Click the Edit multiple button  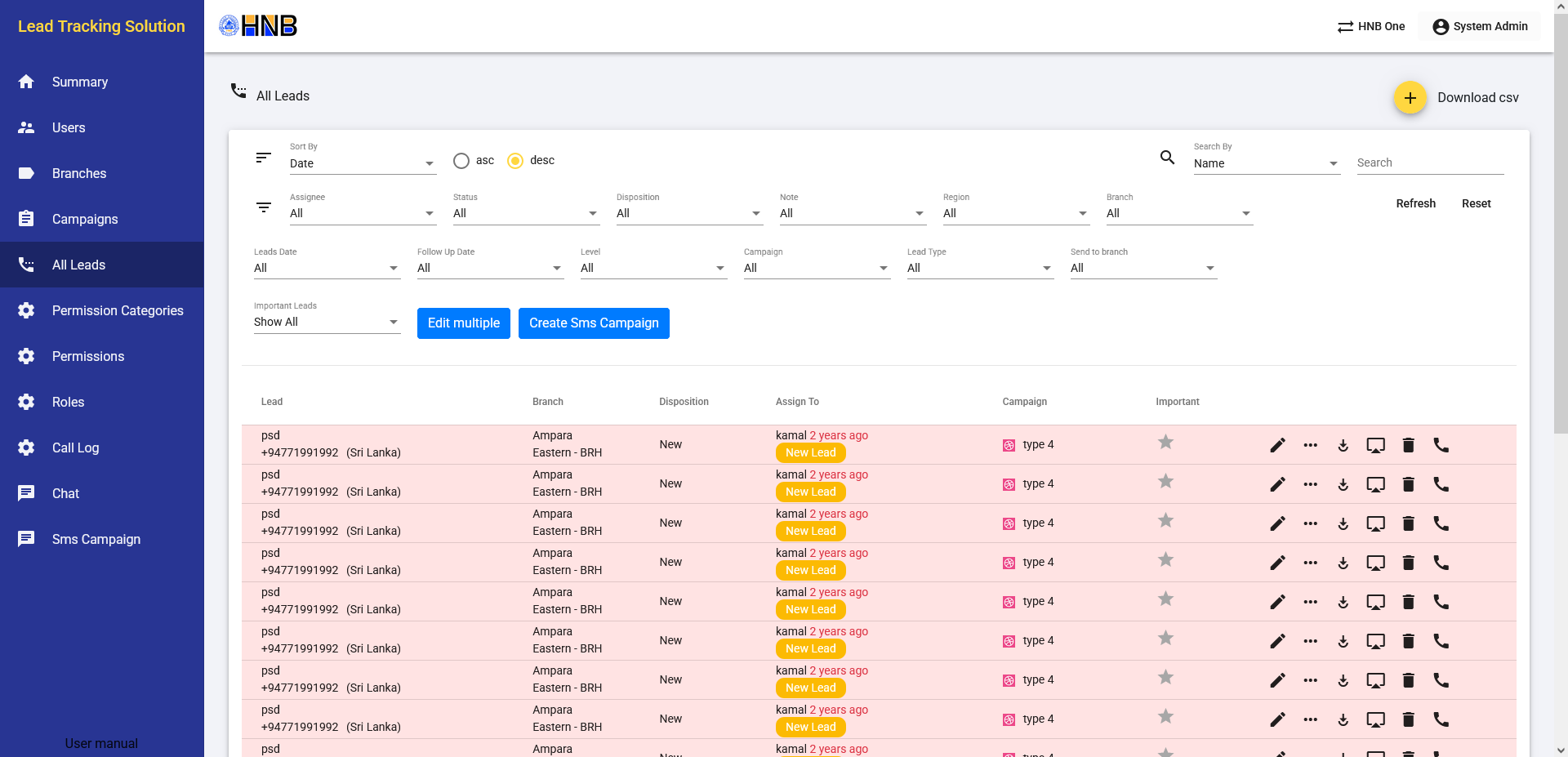(463, 323)
